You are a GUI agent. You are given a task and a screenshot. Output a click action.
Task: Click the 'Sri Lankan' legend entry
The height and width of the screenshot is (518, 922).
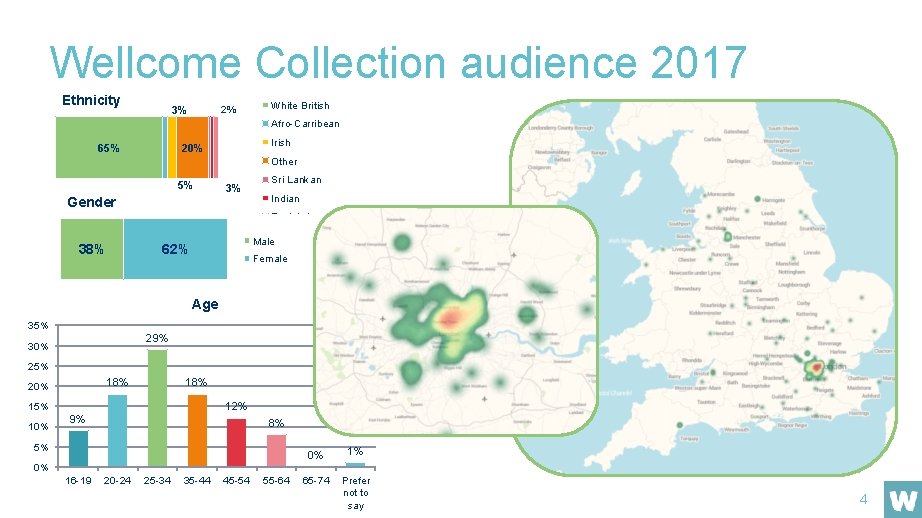click(x=292, y=179)
